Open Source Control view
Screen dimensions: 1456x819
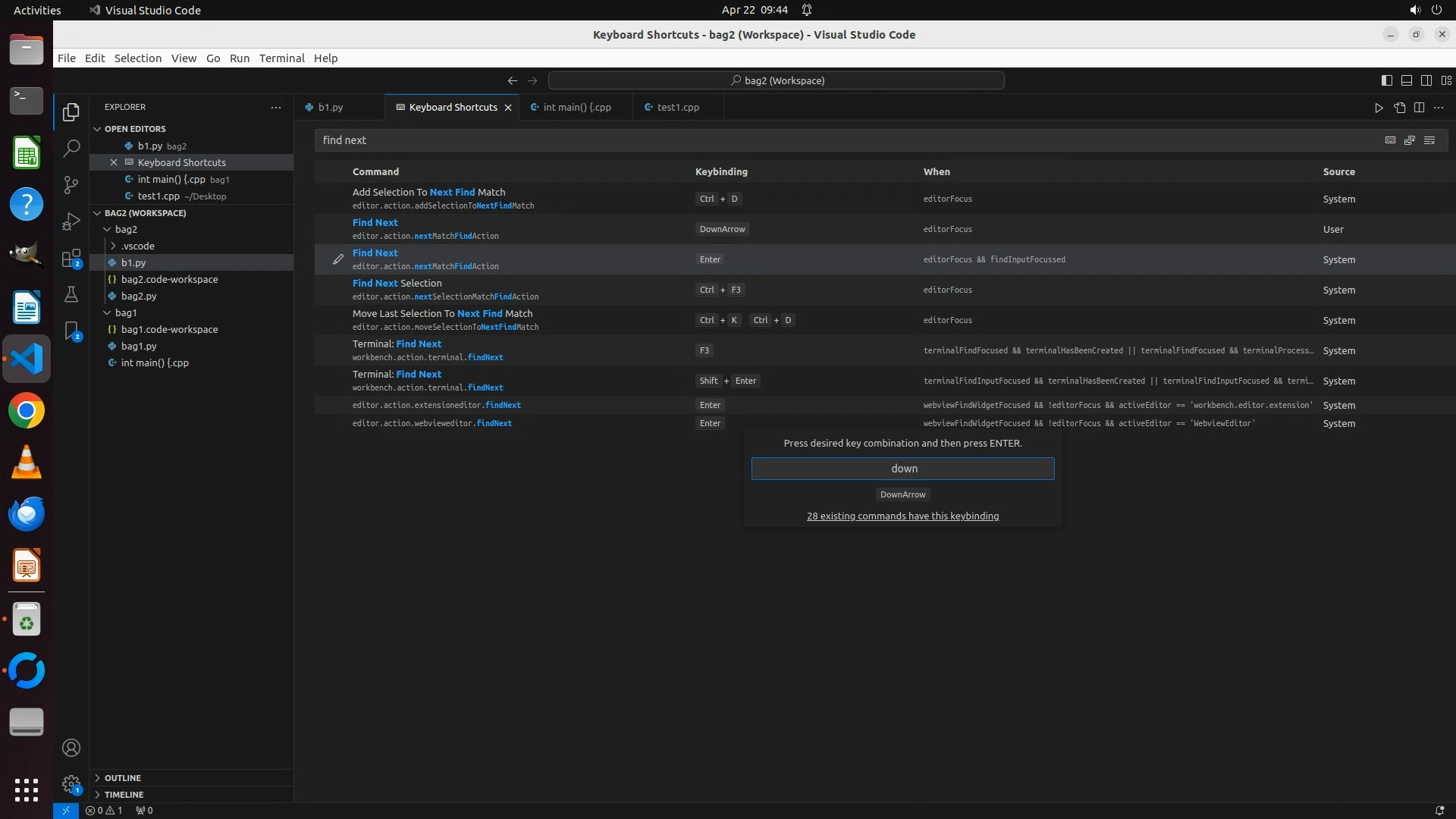(x=71, y=184)
